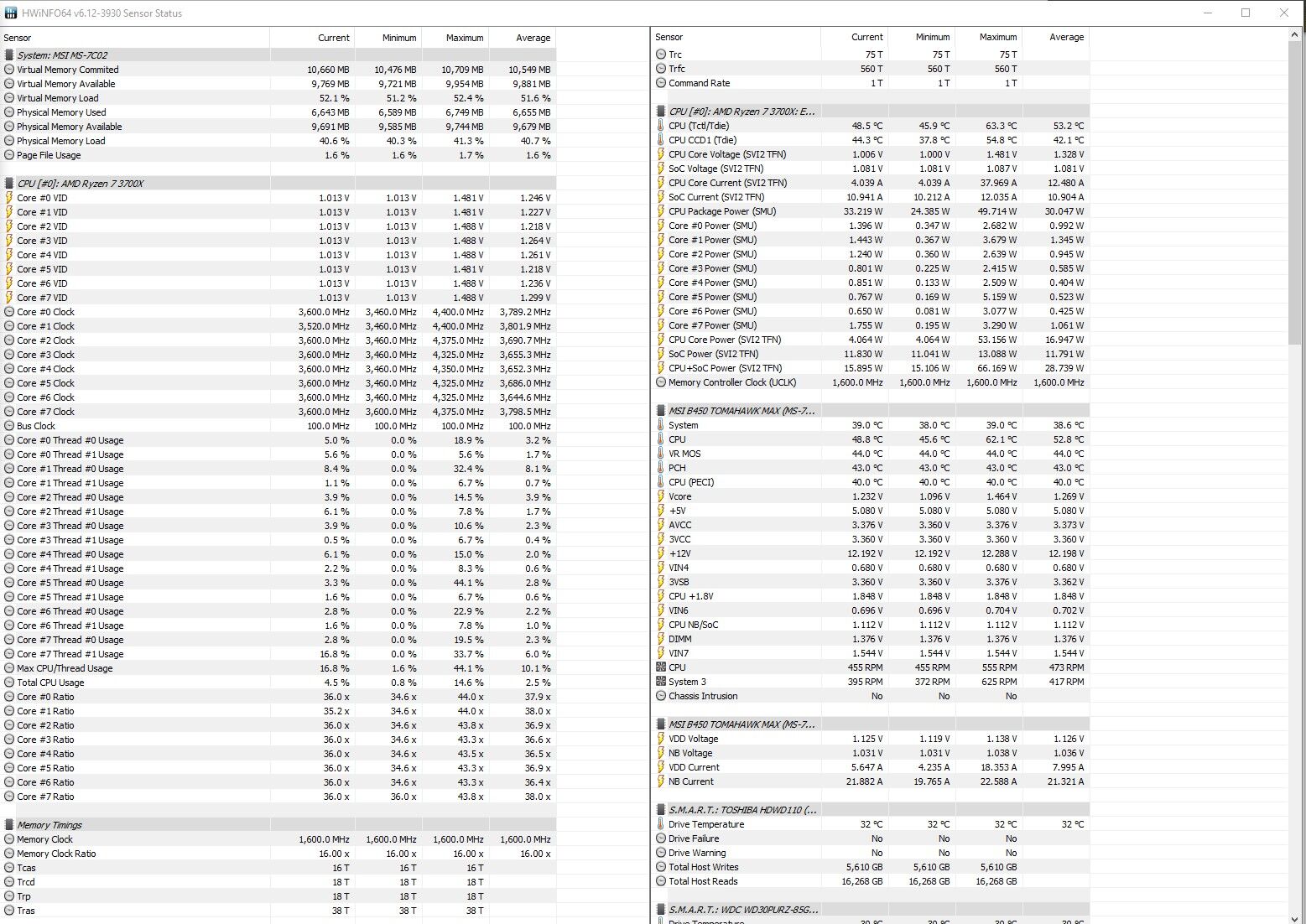The width and height of the screenshot is (1306, 924).
Task: Click the 3,520.0 MHz Core #1 Clock value
Action: [x=324, y=326]
